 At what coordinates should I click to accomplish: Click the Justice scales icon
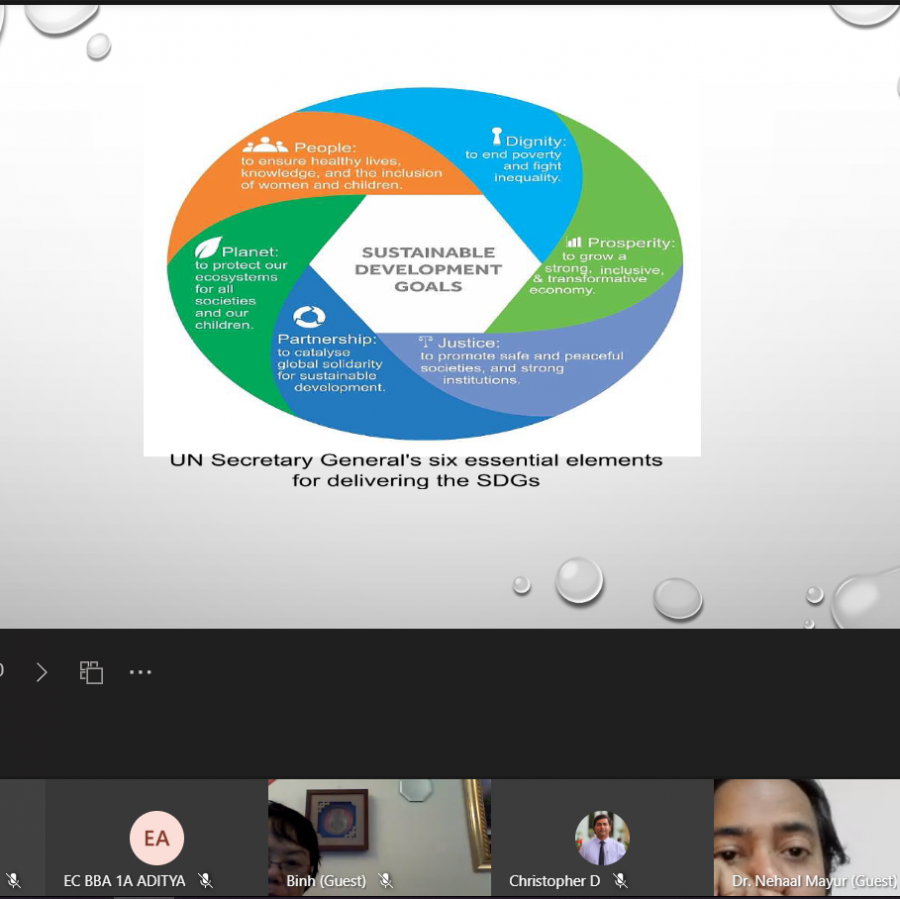coord(426,342)
